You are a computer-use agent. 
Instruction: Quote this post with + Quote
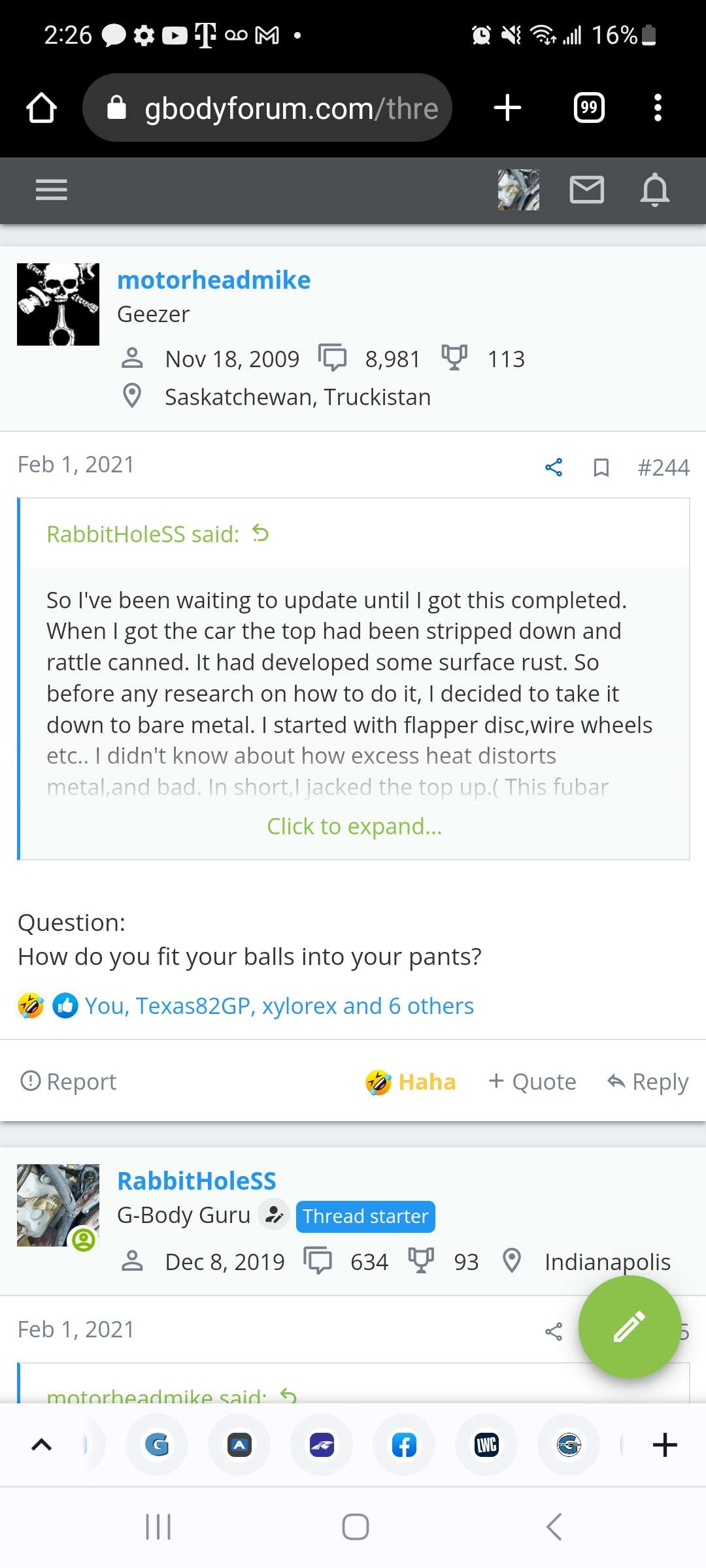point(532,1082)
